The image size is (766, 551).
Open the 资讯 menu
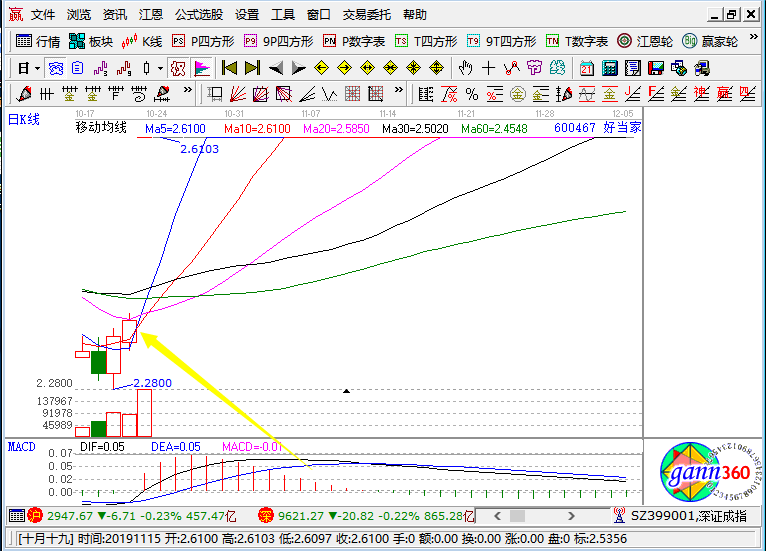tap(115, 15)
